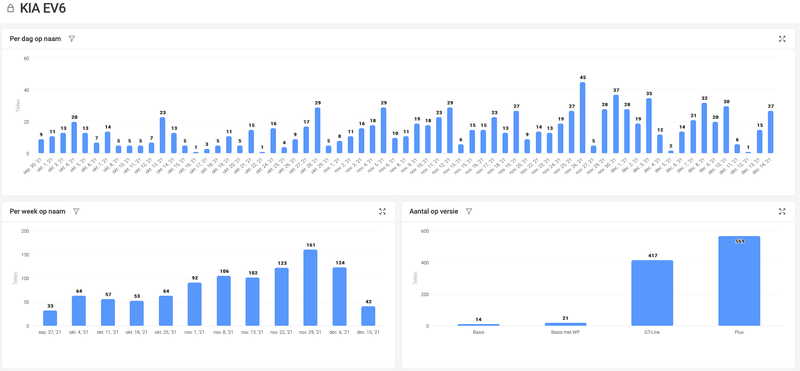Click the Basis met WP bar
This screenshot has height=371, width=800.
[565, 324]
